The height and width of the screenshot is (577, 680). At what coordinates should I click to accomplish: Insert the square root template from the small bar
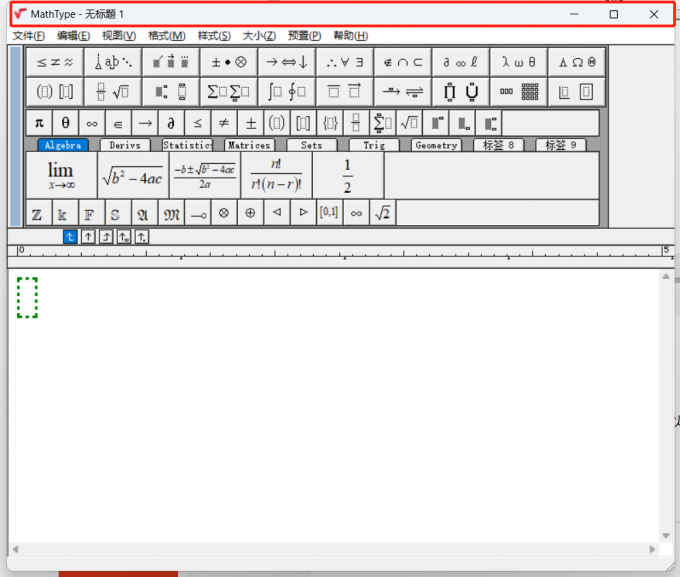point(409,123)
